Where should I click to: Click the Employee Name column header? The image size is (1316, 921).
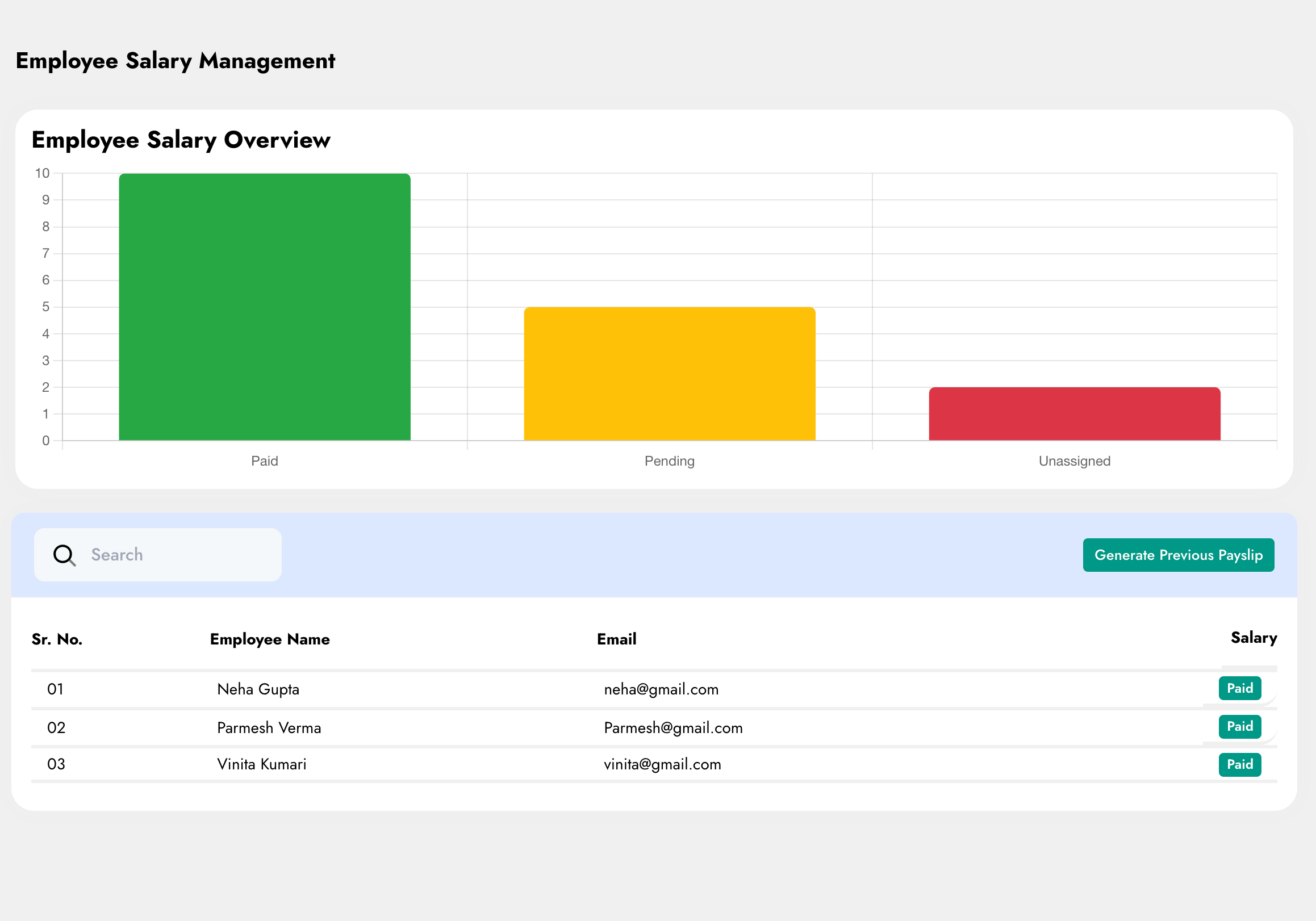[269, 639]
